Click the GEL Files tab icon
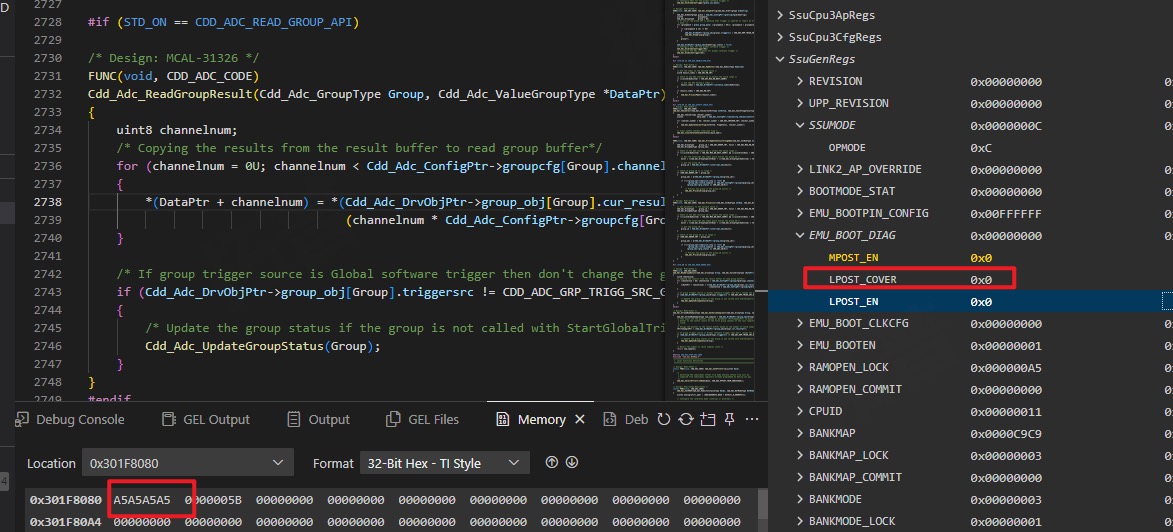This screenshot has height=532, width=1173. pos(393,420)
